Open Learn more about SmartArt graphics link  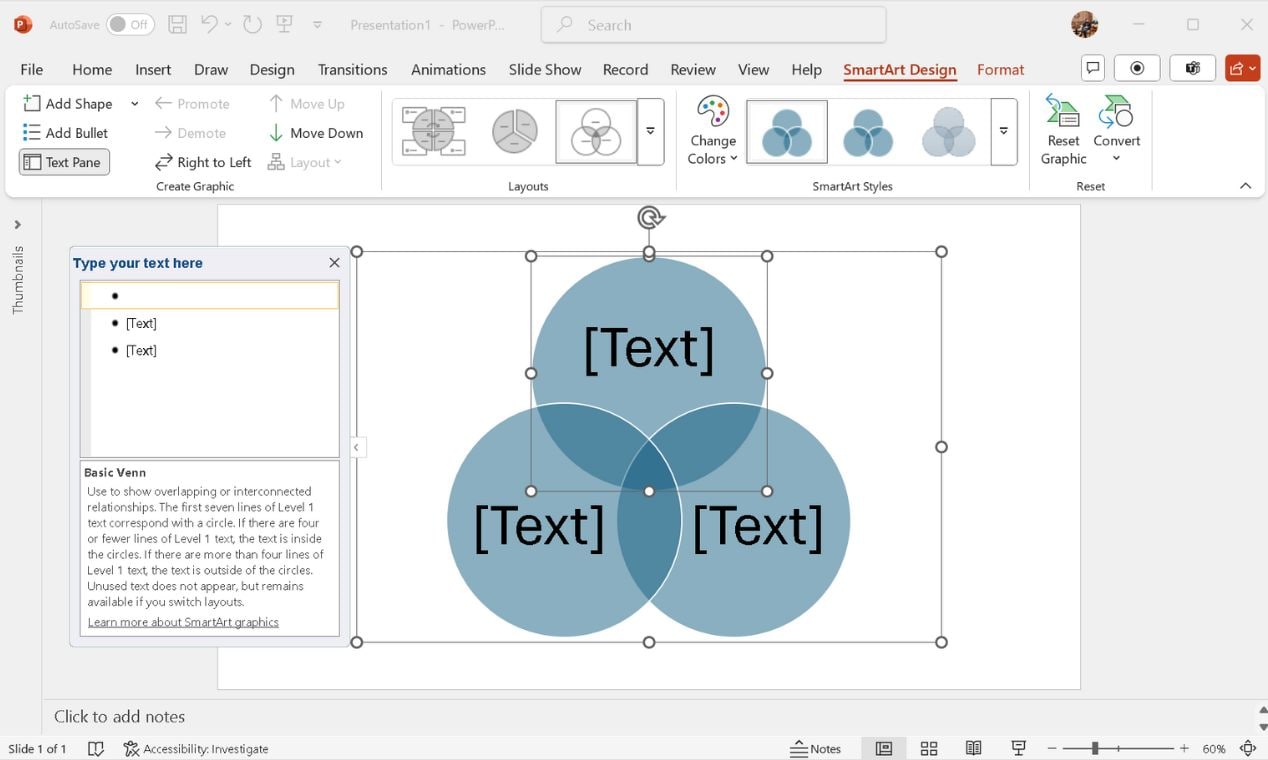pos(183,622)
